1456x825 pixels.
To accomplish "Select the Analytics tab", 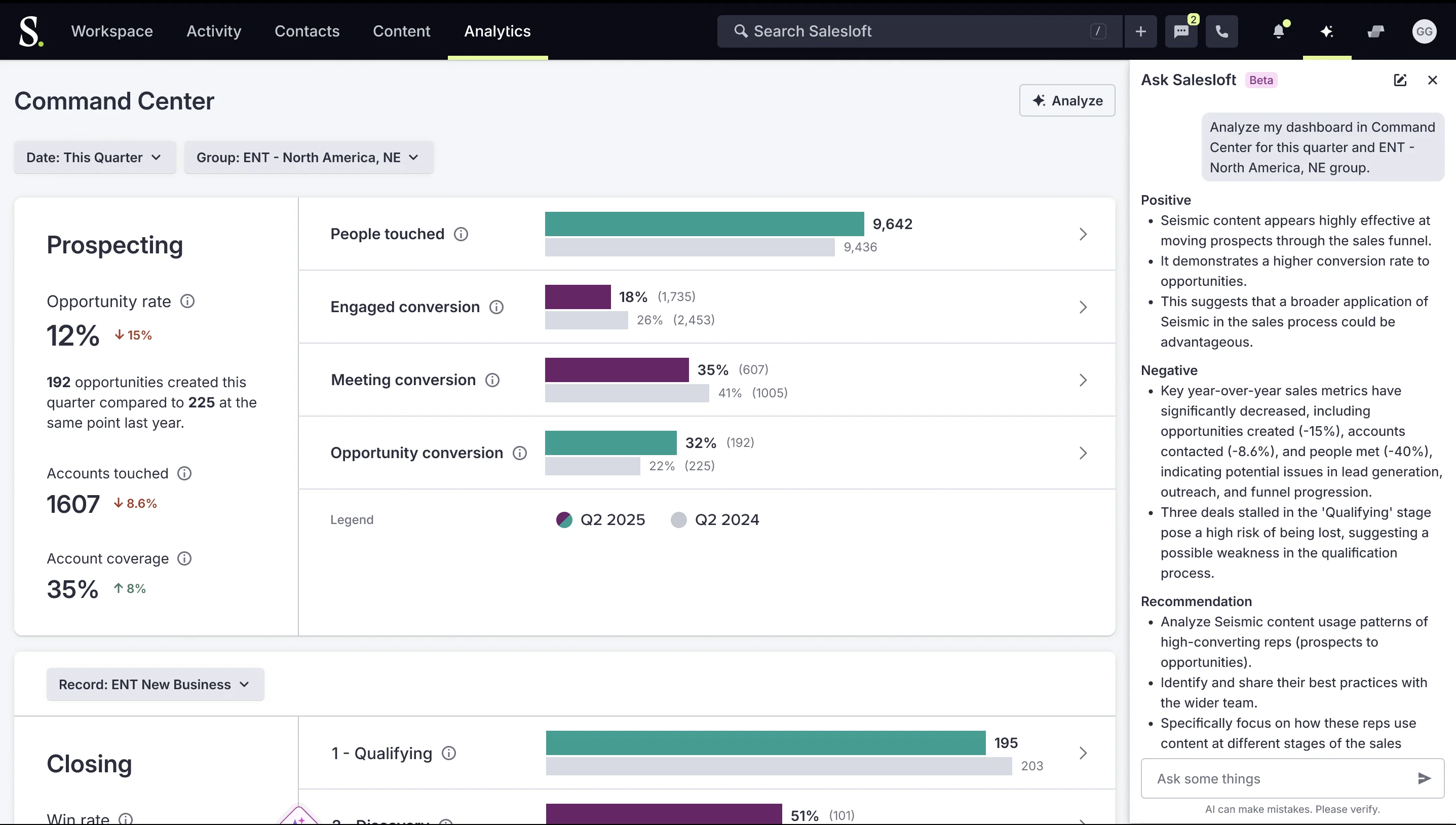I will [497, 31].
